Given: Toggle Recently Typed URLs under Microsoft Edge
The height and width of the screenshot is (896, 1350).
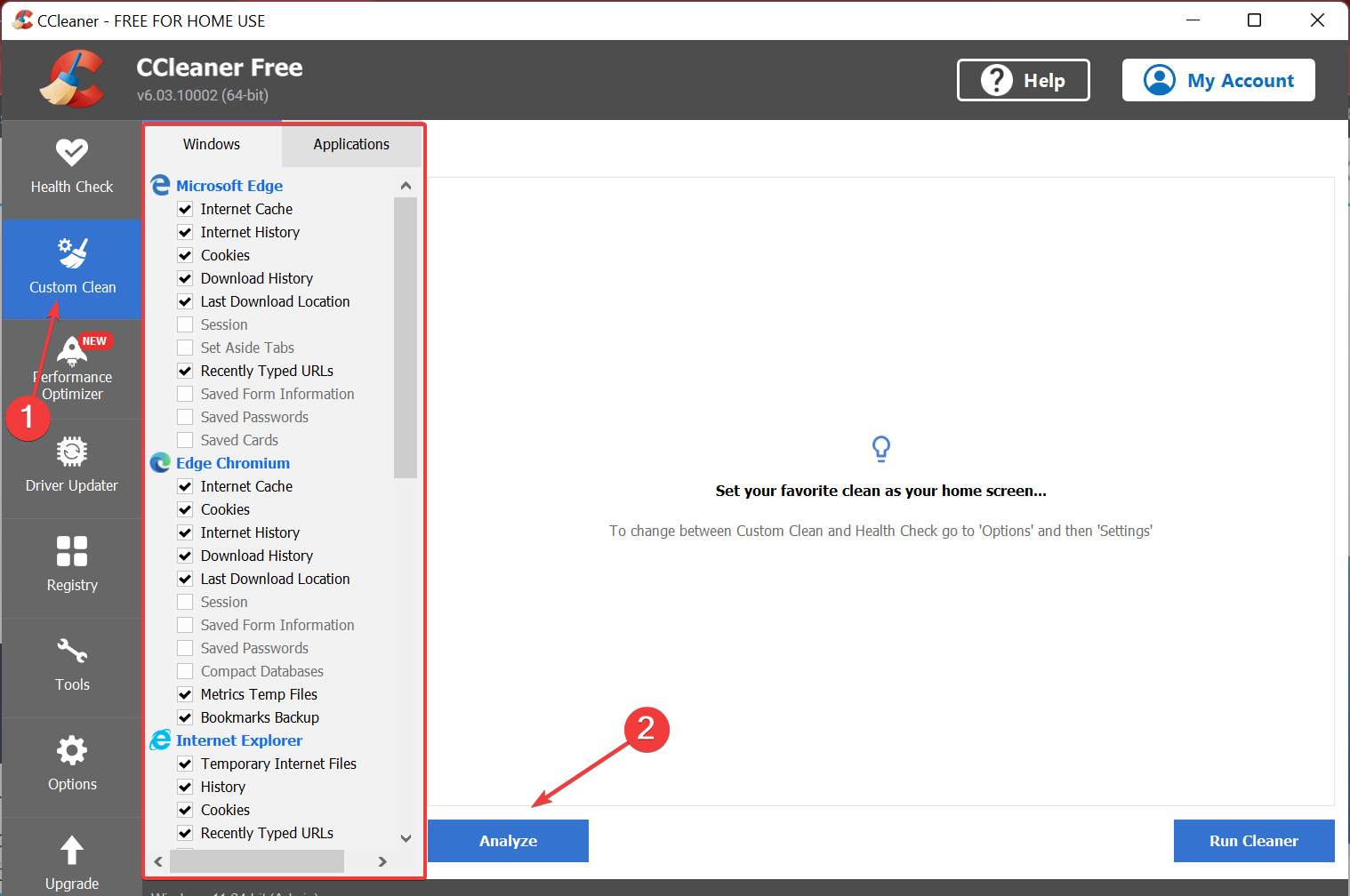Looking at the screenshot, I should [185, 371].
